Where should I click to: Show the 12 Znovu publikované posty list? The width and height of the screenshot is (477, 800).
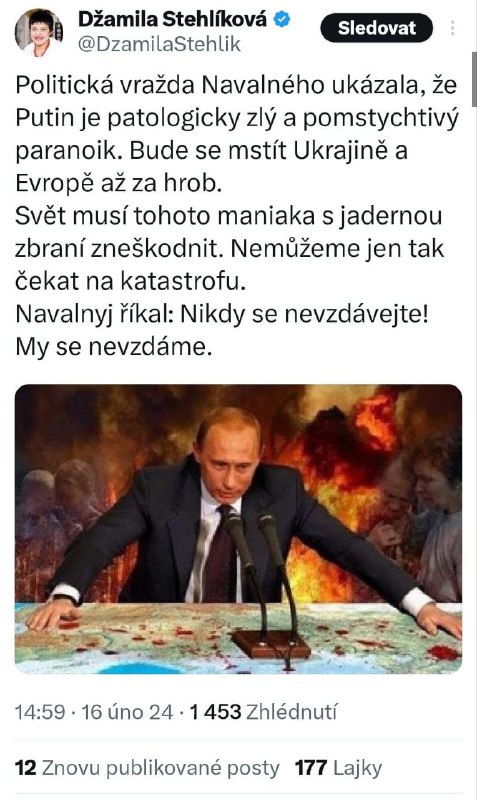147,768
